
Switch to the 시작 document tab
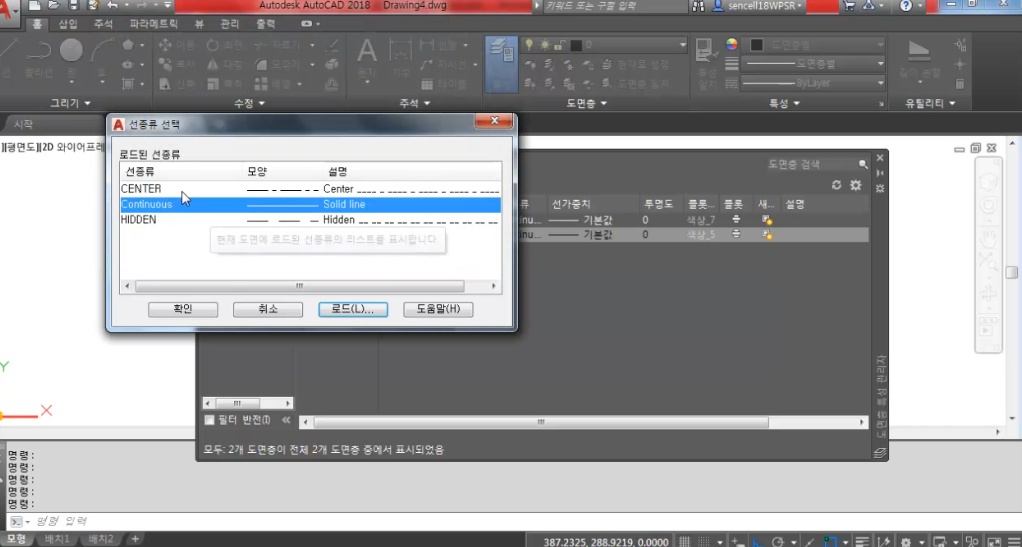pyautogui.click(x=23, y=124)
